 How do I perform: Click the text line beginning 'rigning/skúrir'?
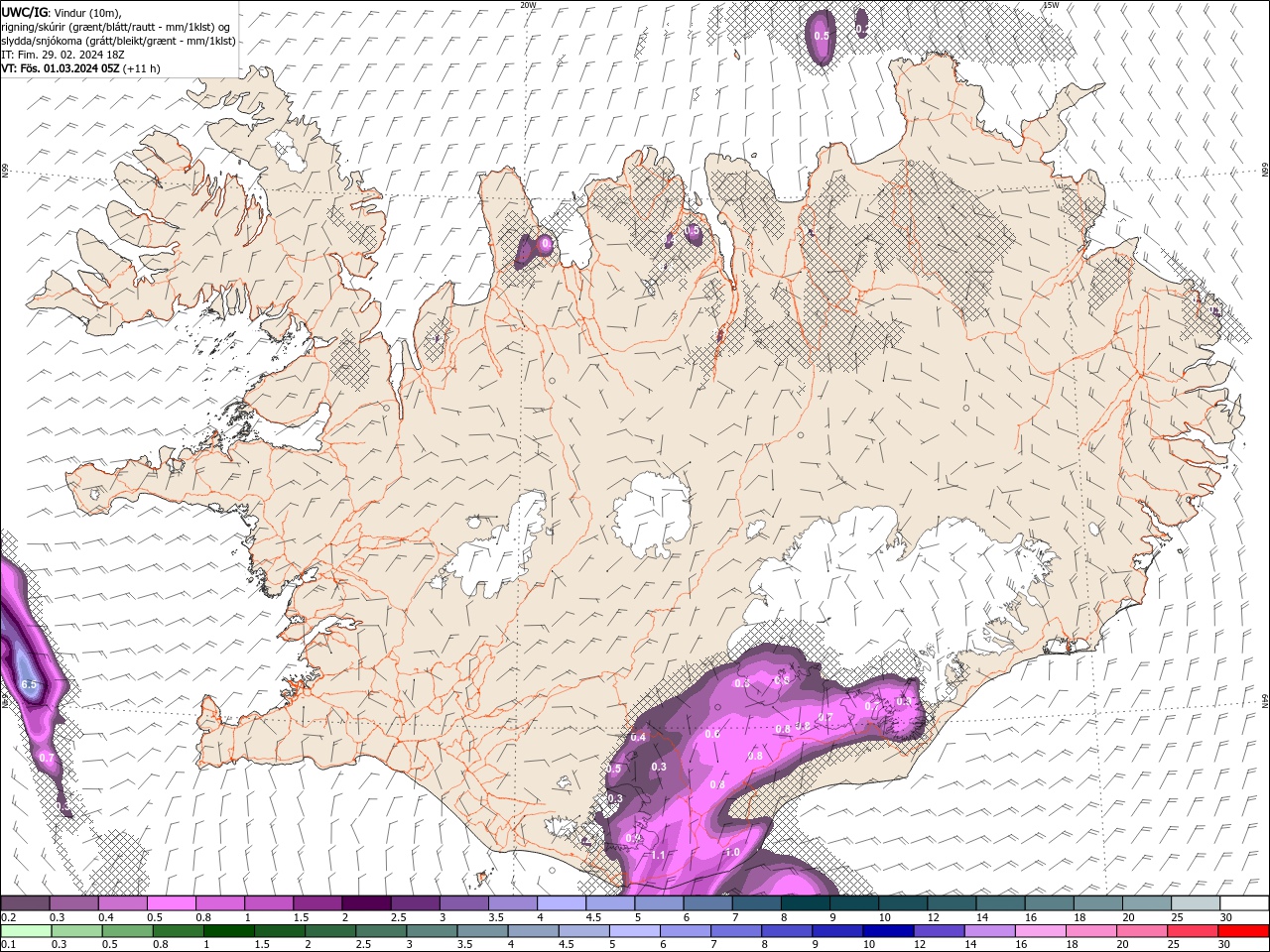click(x=115, y=26)
